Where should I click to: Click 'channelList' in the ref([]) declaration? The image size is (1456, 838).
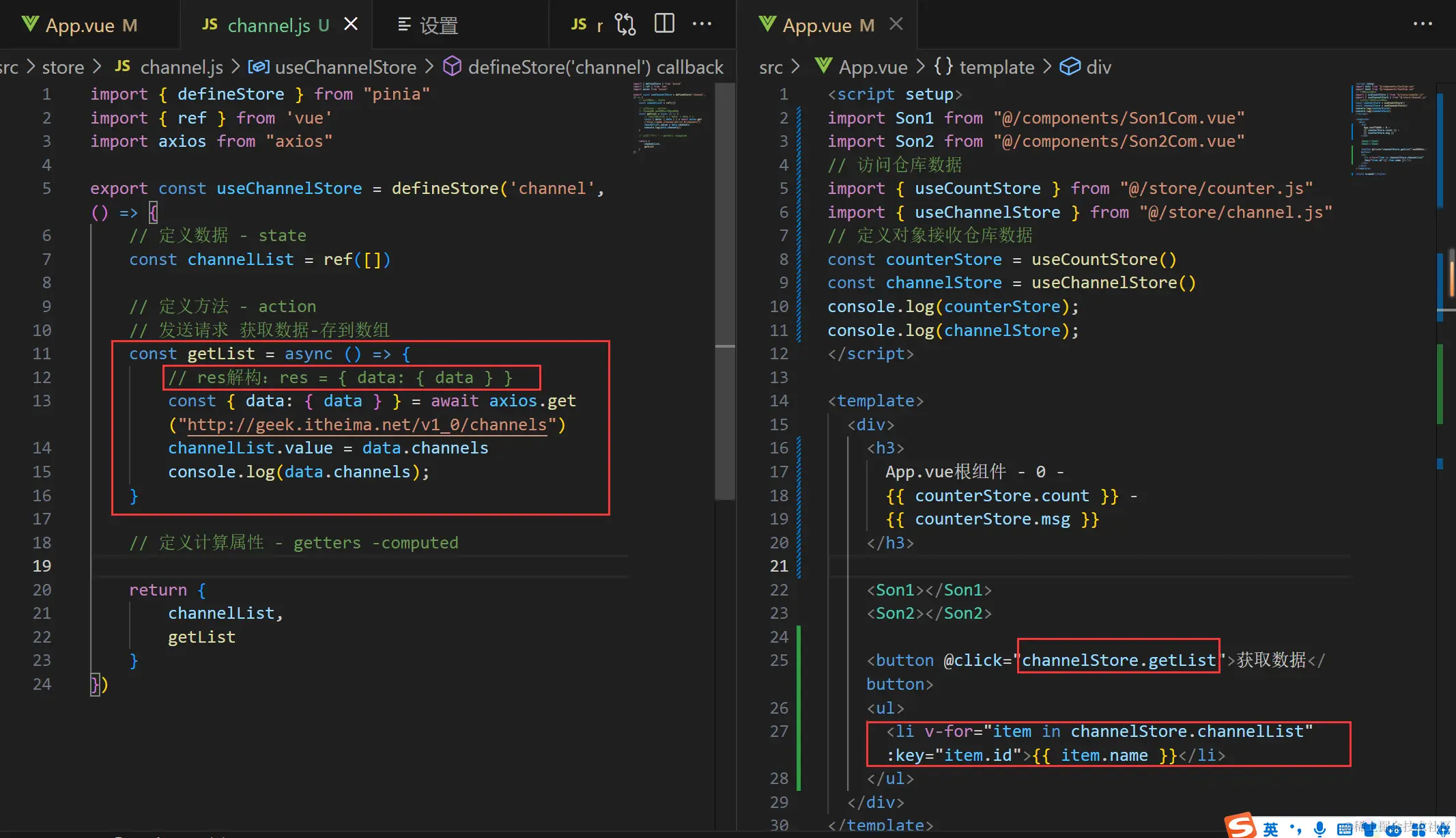pos(240,260)
